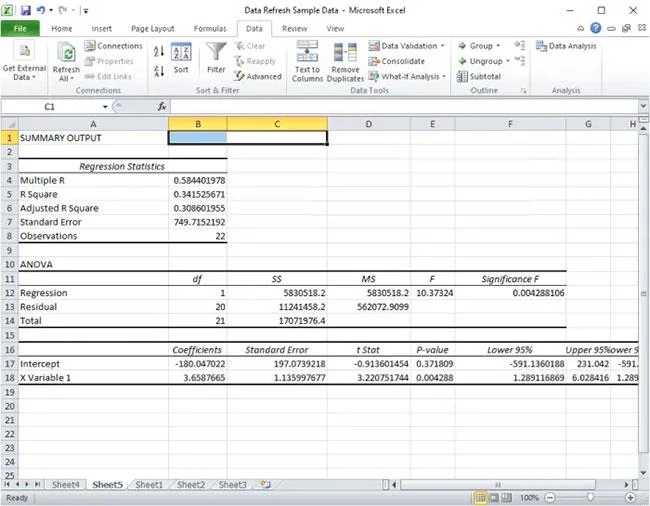The height and width of the screenshot is (506, 650).
Task: Click Hide Detail outline icon
Action: click(519, 61)
